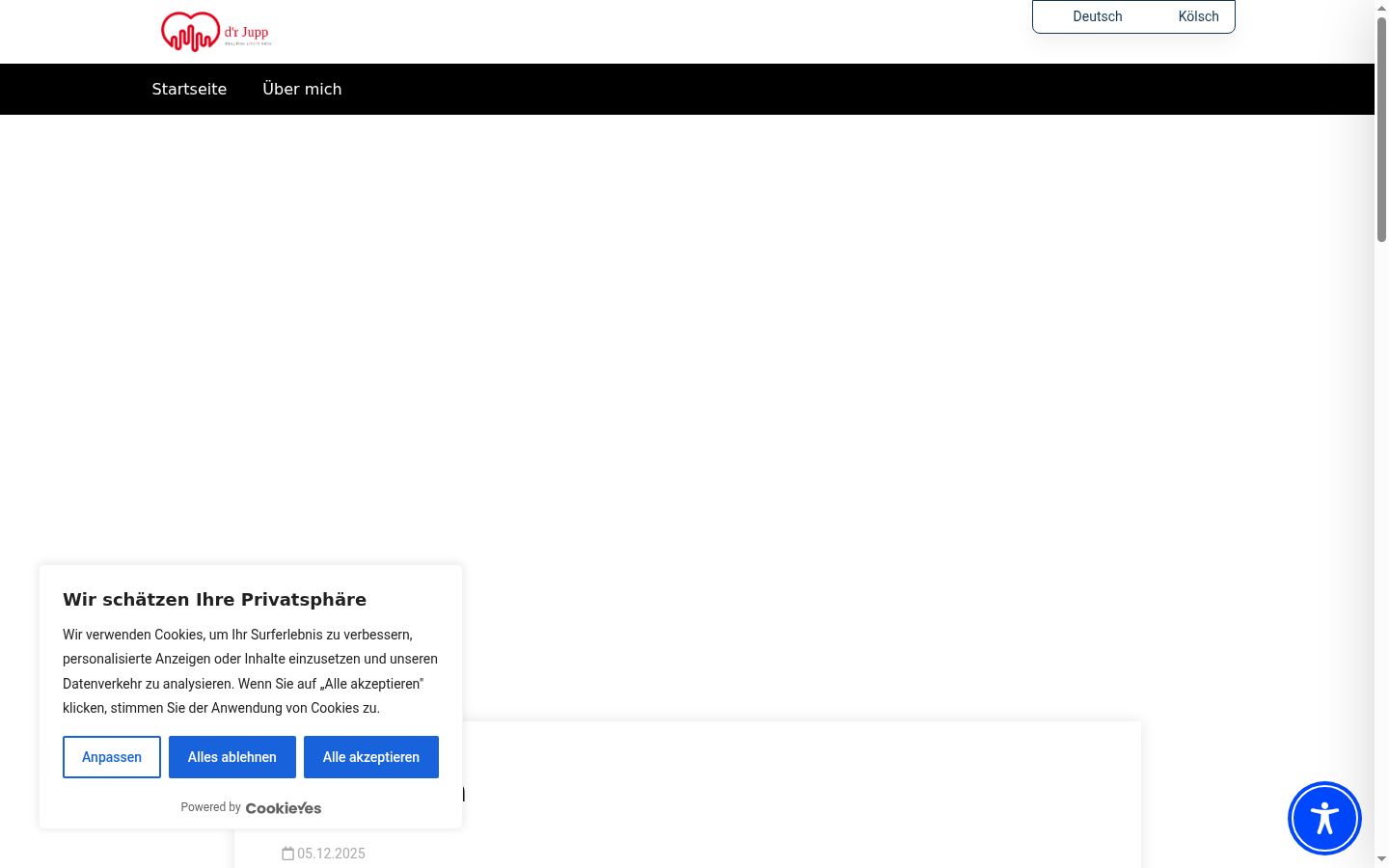Click the scrollbar down arrow

tap(1381, 858)
